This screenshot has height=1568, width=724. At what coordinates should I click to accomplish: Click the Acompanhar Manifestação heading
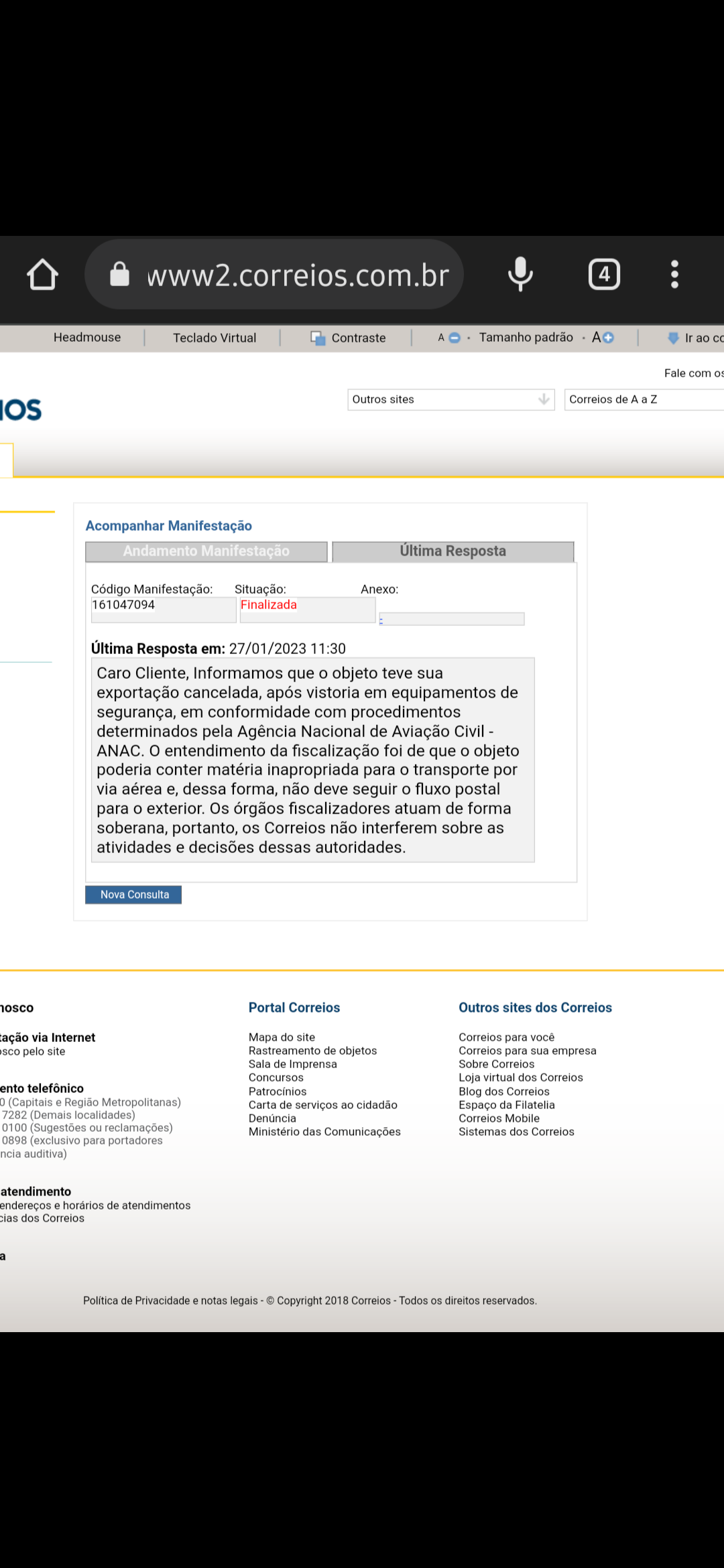[169, 526]
